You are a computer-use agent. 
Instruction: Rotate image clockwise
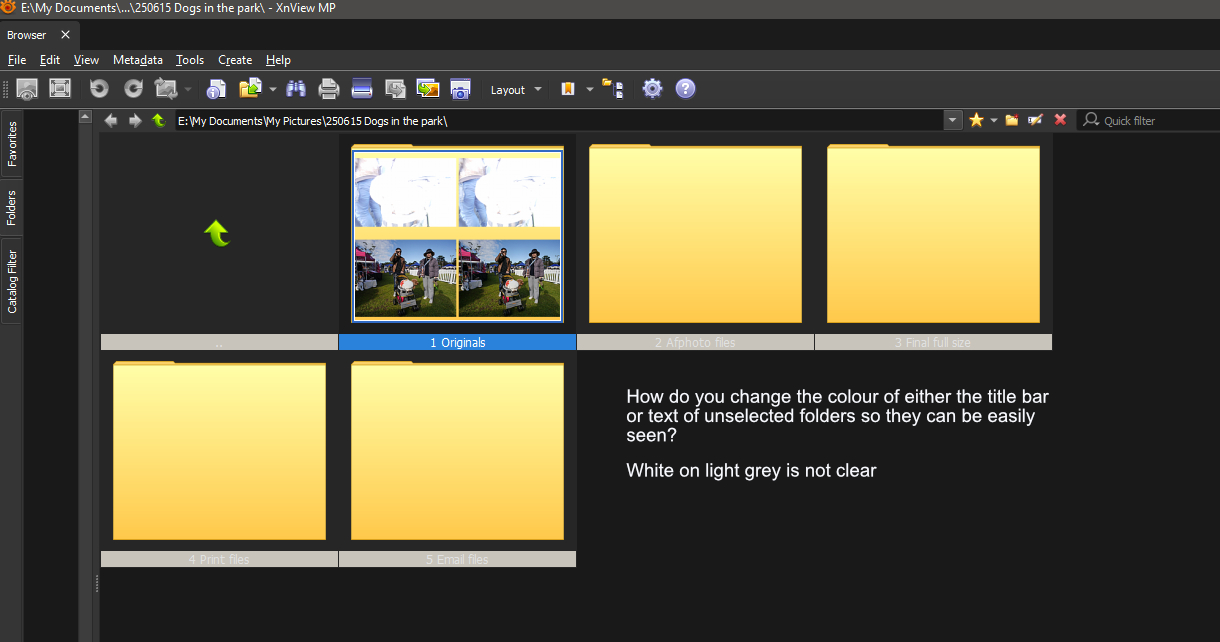point(133,88)
